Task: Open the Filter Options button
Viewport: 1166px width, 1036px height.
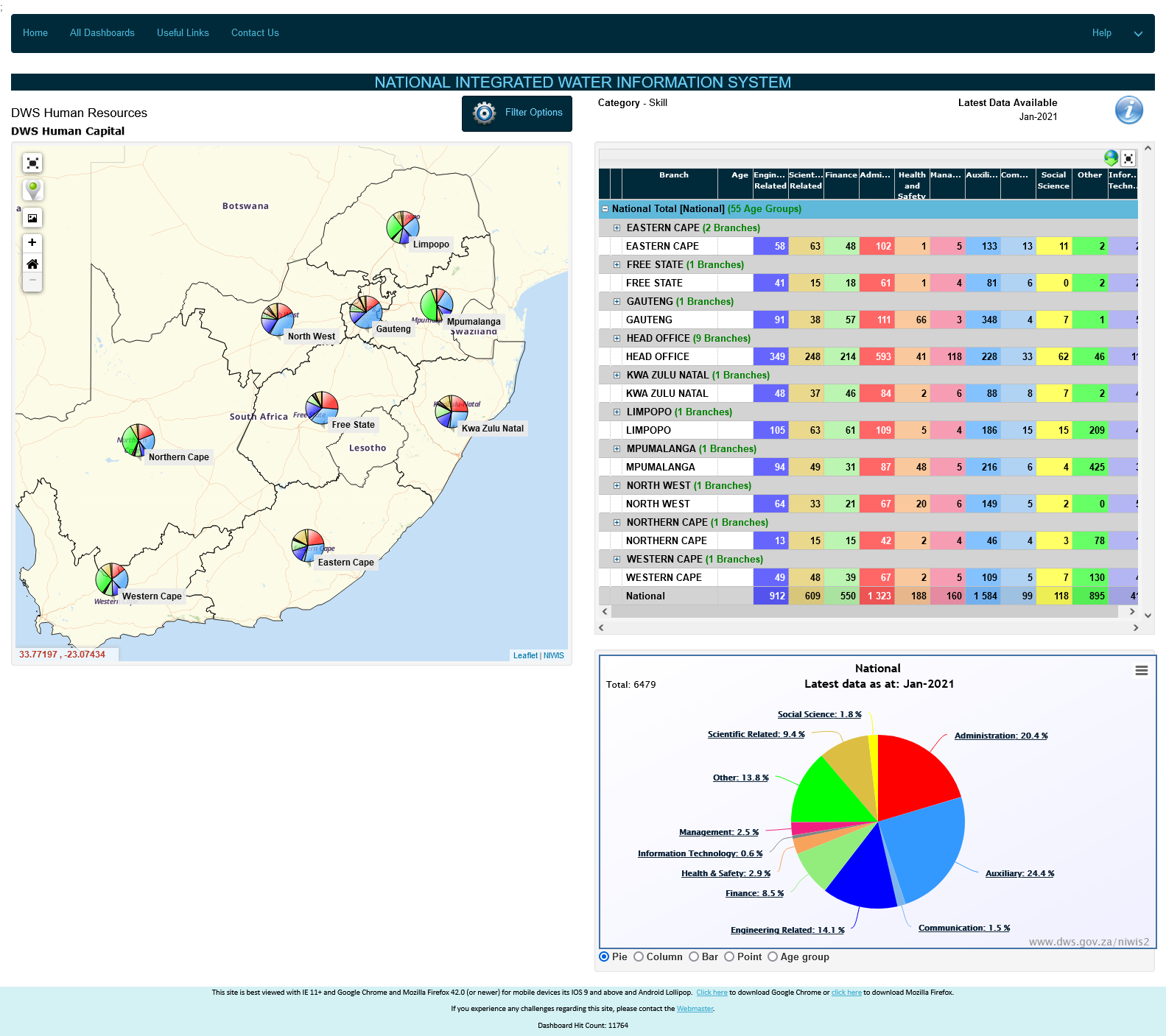Action: coord(517,113)
